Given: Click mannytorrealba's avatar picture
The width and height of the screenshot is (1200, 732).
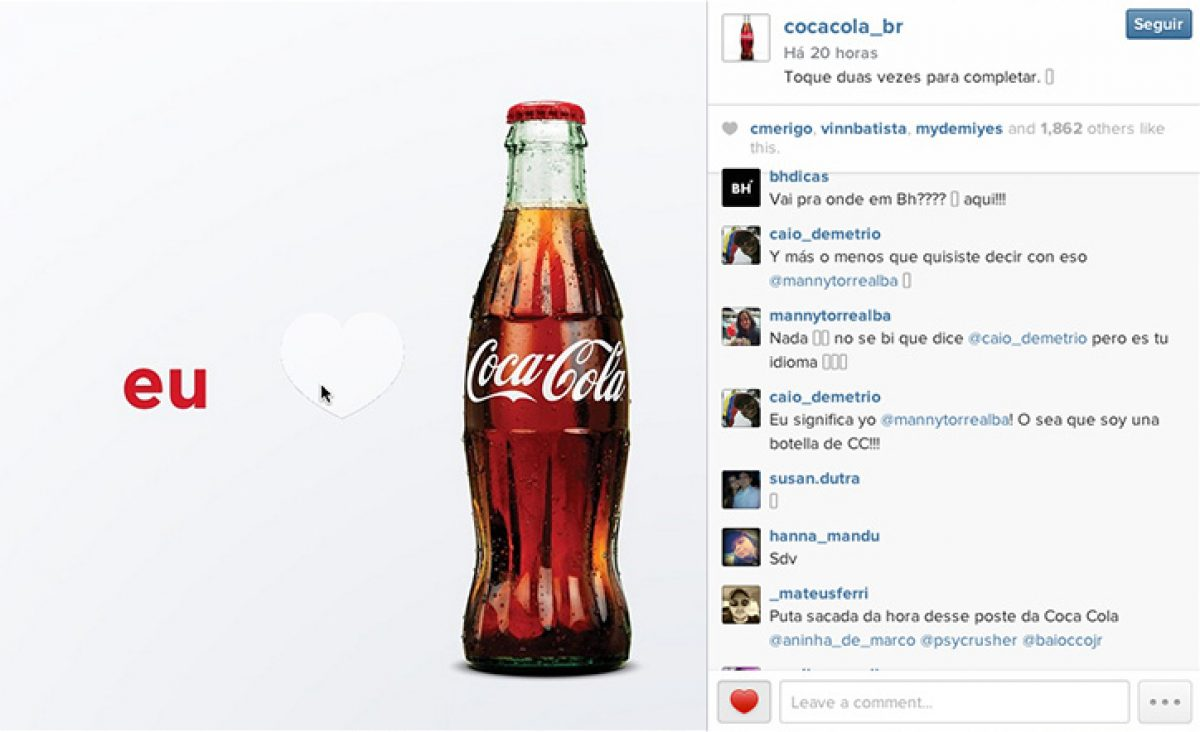Looking at the screenshot, I should tap(741, 327).
